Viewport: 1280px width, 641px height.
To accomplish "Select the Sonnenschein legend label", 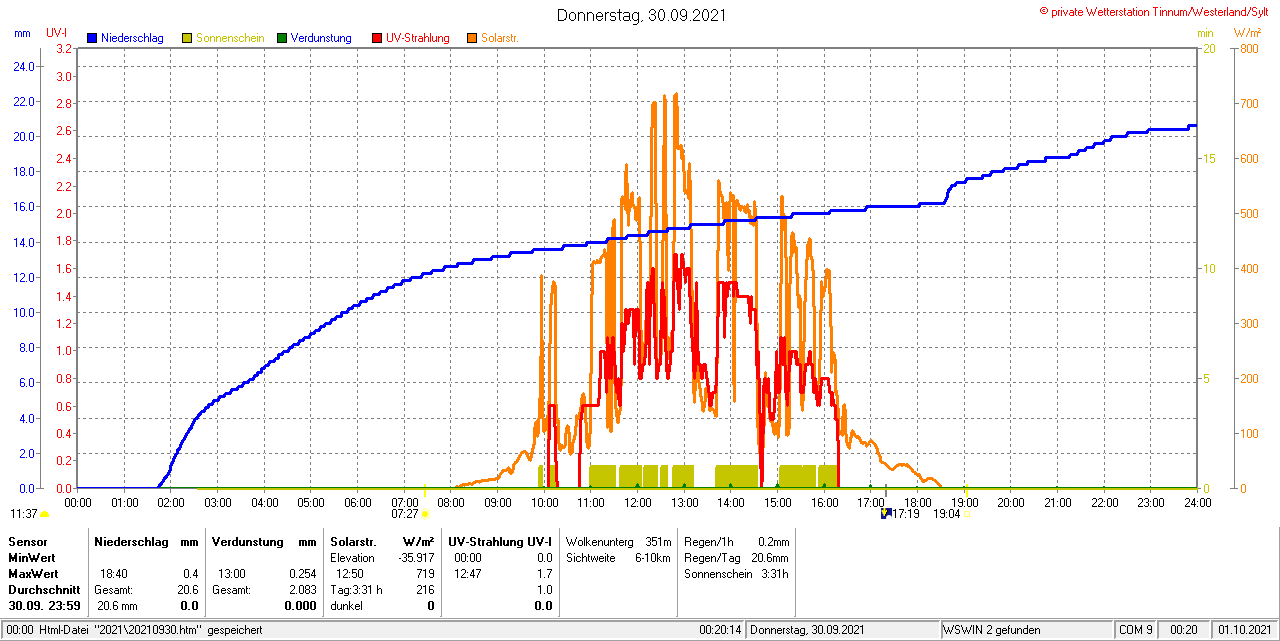I will click(230, 38).
